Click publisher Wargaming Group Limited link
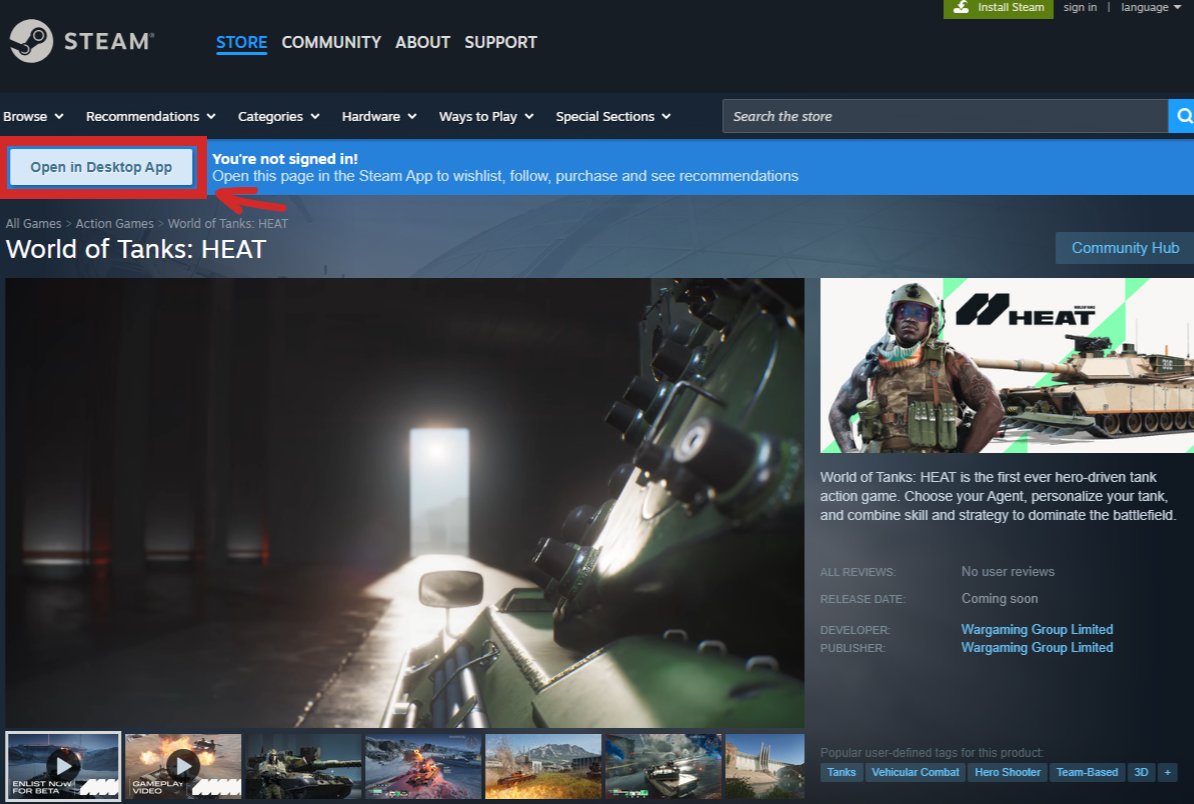This screenshot has height=804, width=1194. point(1037,647)
